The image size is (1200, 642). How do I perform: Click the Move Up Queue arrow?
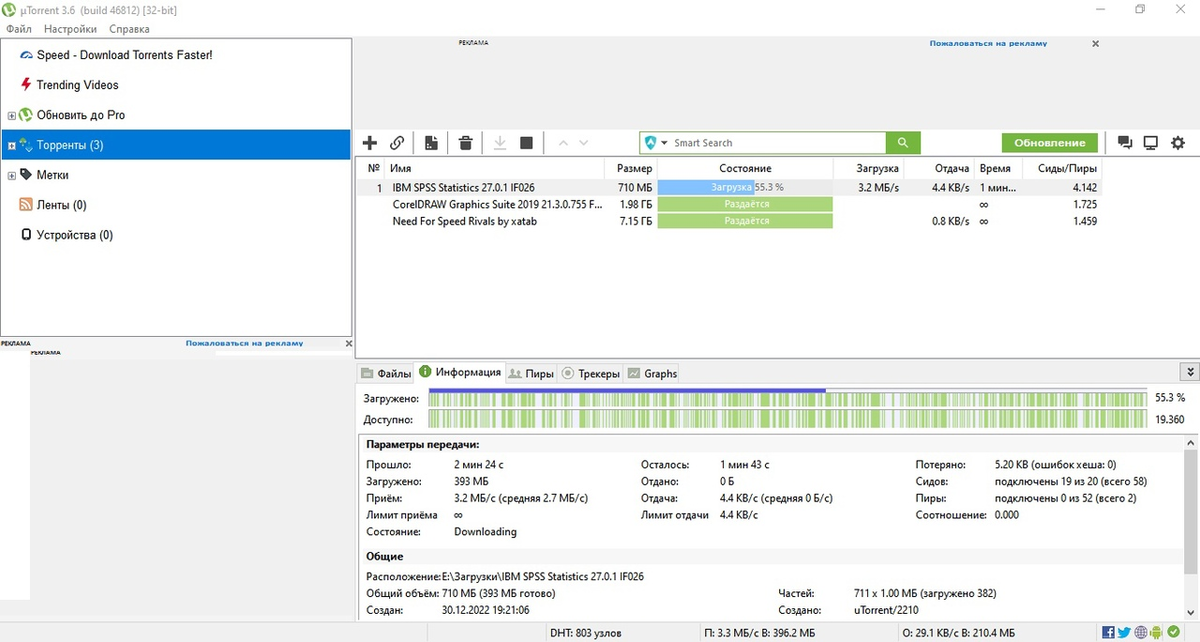pos(563,143)
